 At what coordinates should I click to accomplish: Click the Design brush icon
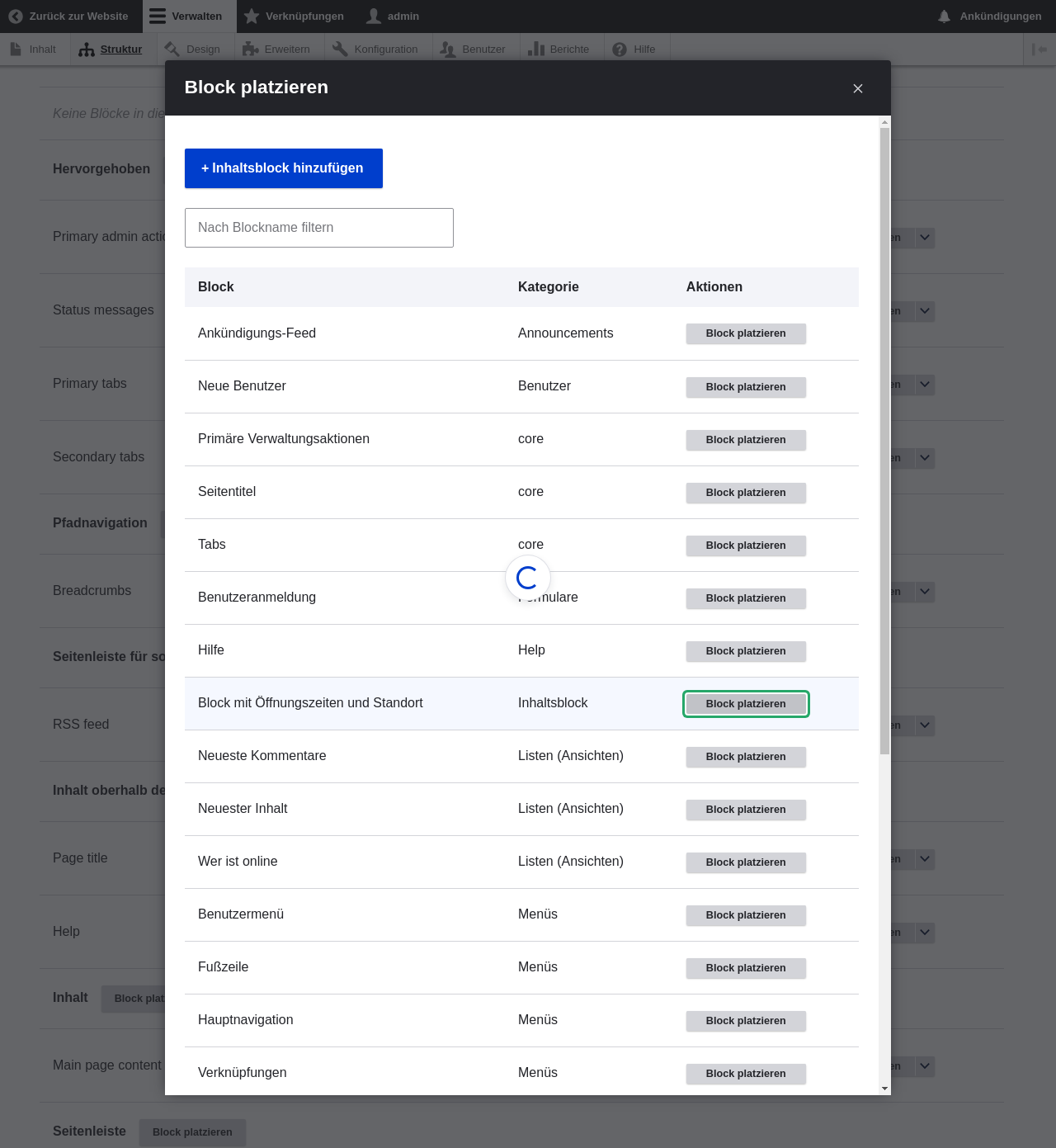point(172,50)
